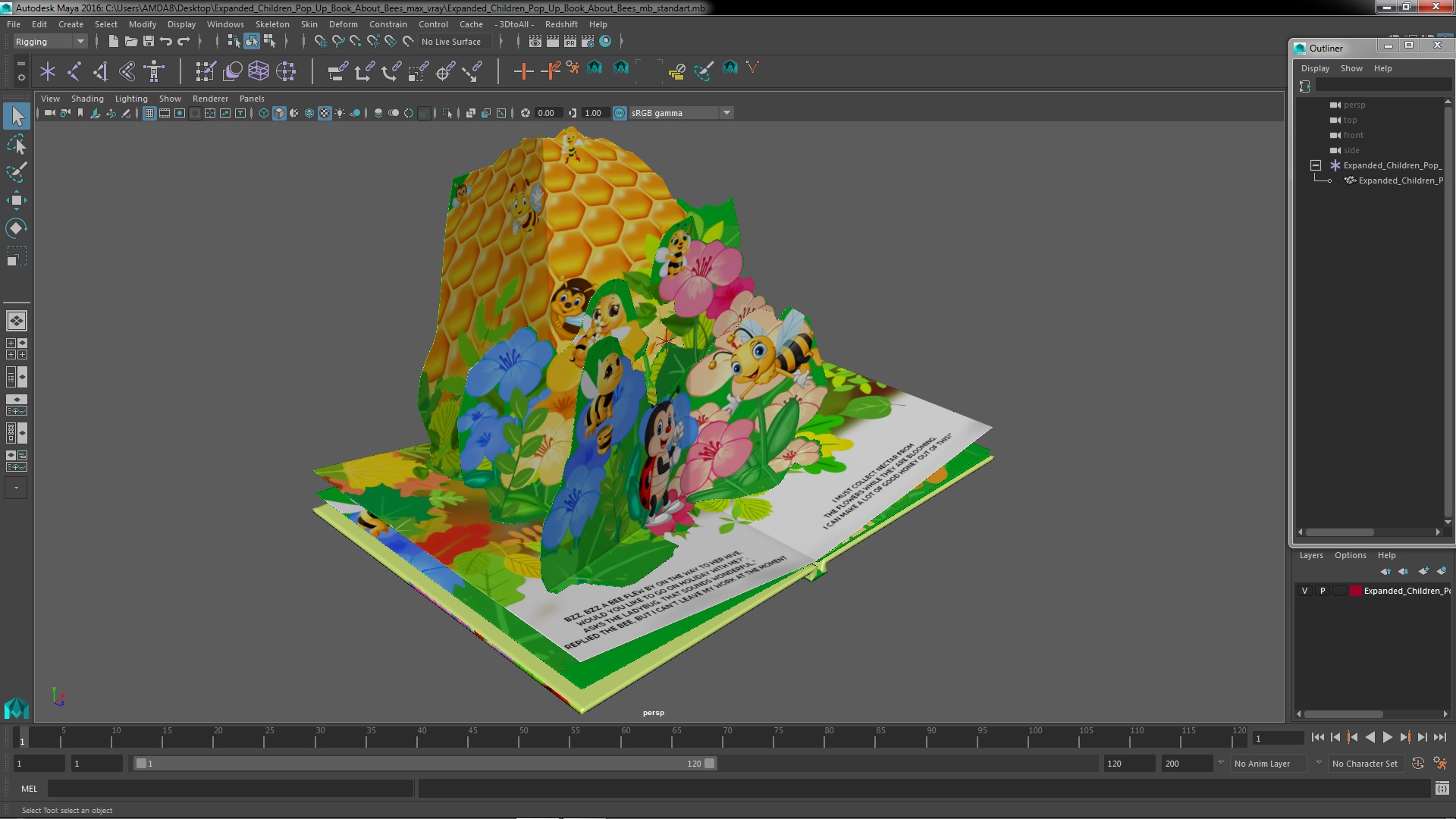The width and height of the screenshot is (1456, 819).
Task: Play animation forwards
Action: coord(1387,737)
